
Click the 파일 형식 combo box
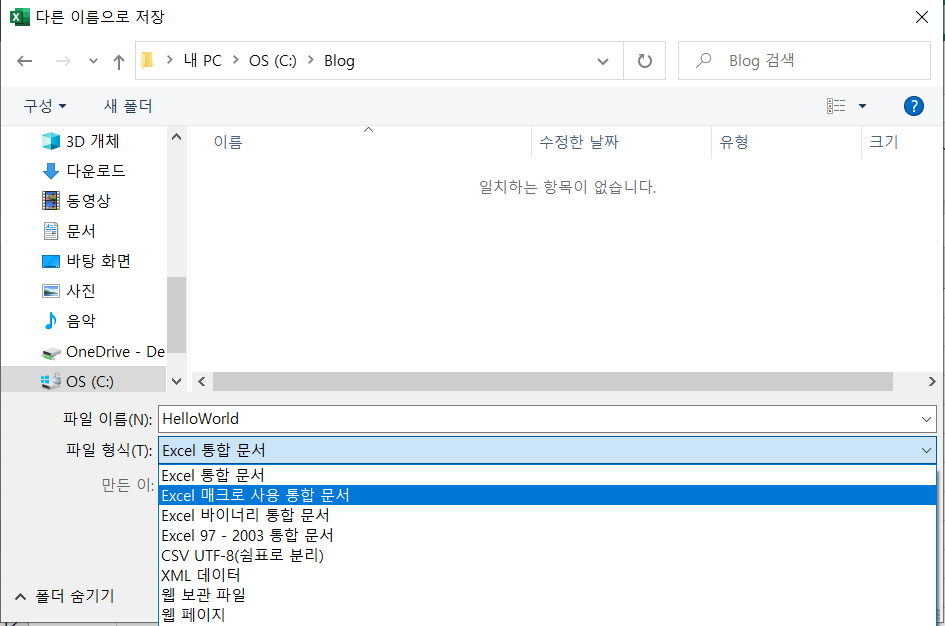click(x=547, y=451)
